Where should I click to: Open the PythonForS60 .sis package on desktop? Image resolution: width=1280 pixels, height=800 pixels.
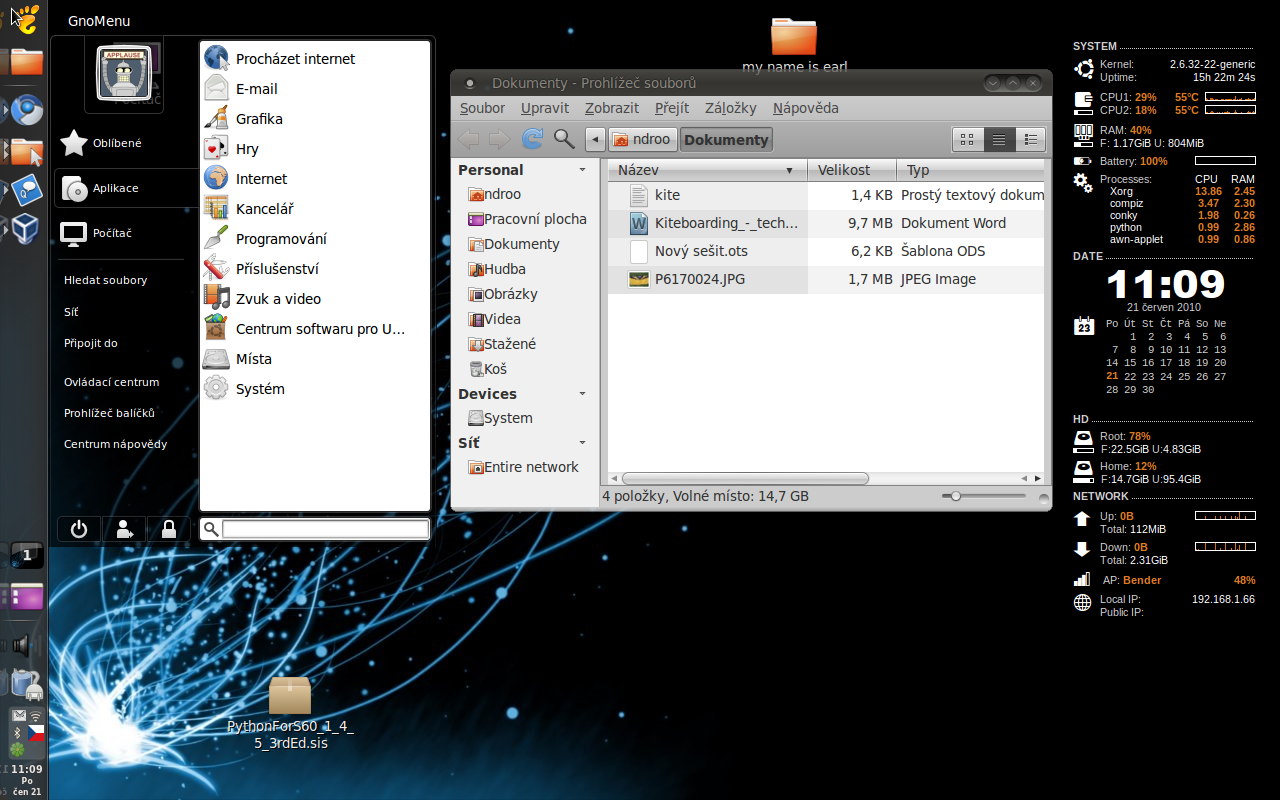(x=290, y=696)
